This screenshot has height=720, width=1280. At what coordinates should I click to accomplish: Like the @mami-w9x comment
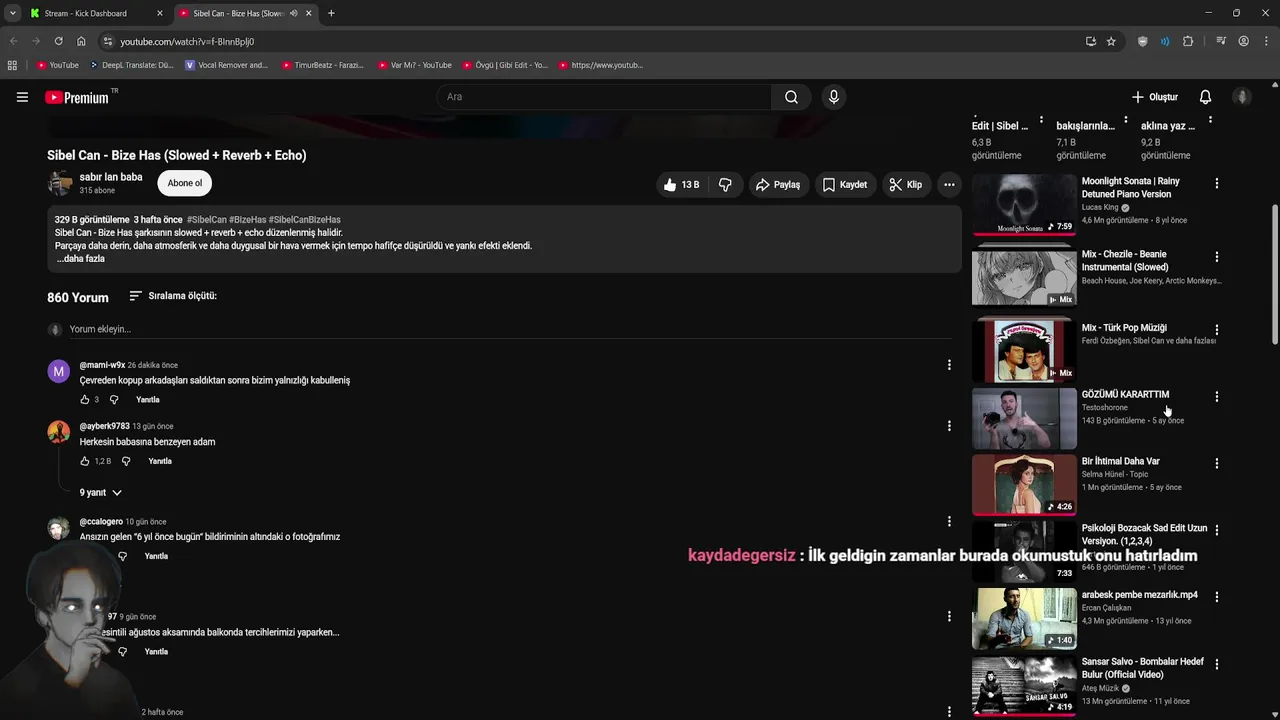click(85, 400)
